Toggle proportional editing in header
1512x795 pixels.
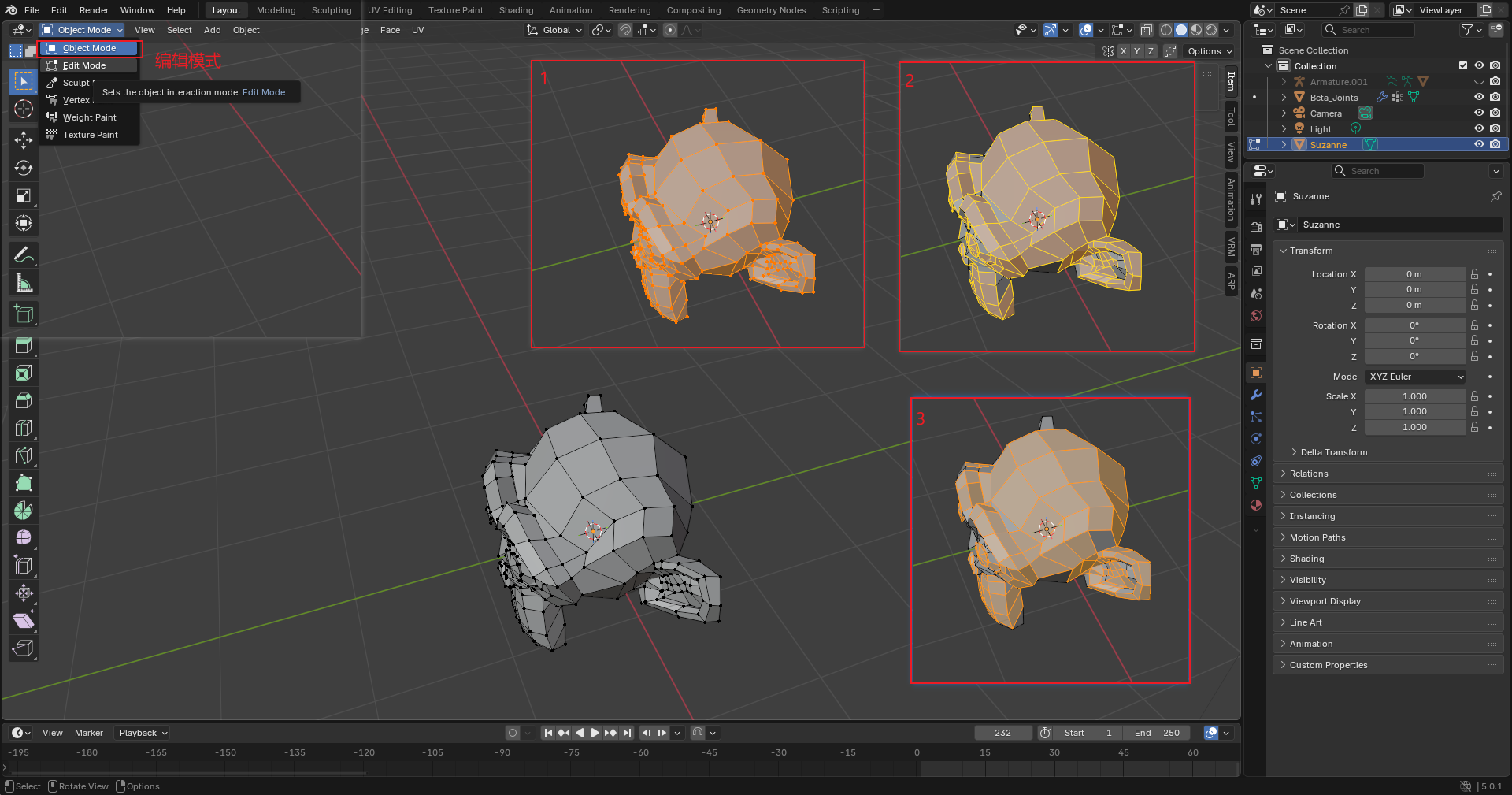[670, 30]
